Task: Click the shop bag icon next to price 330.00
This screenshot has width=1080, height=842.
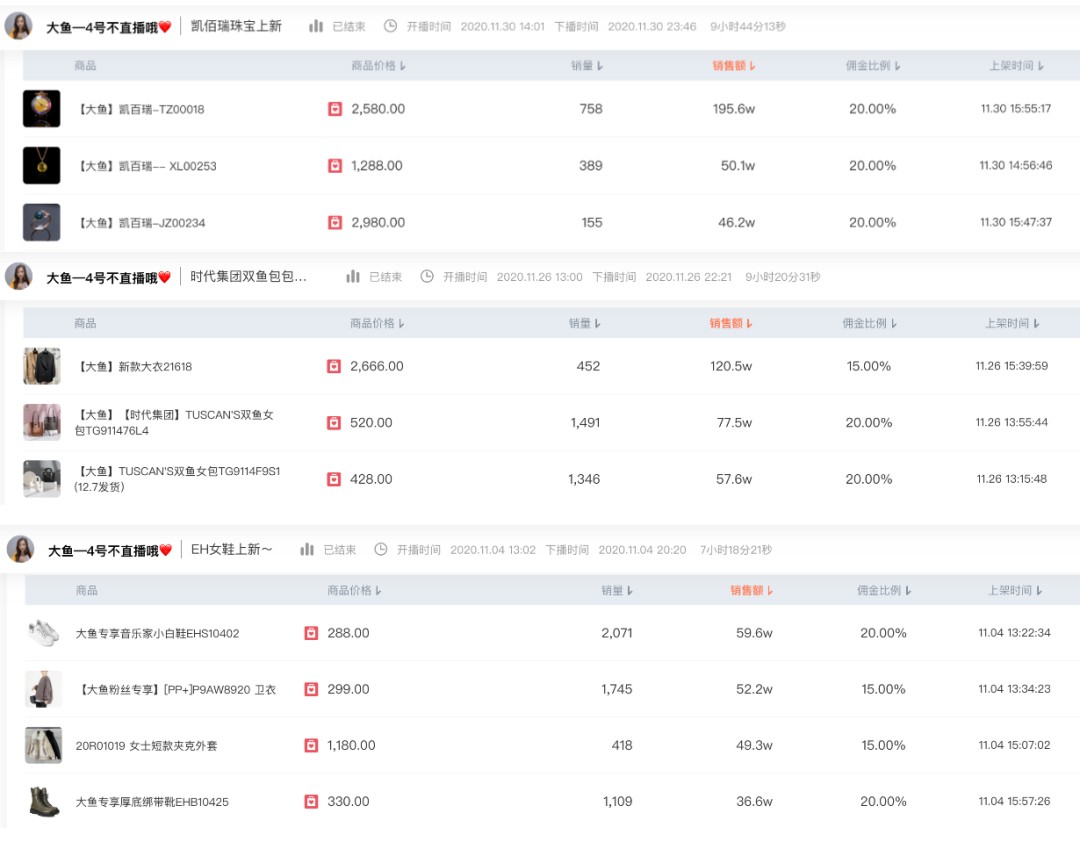Action: 311,801
